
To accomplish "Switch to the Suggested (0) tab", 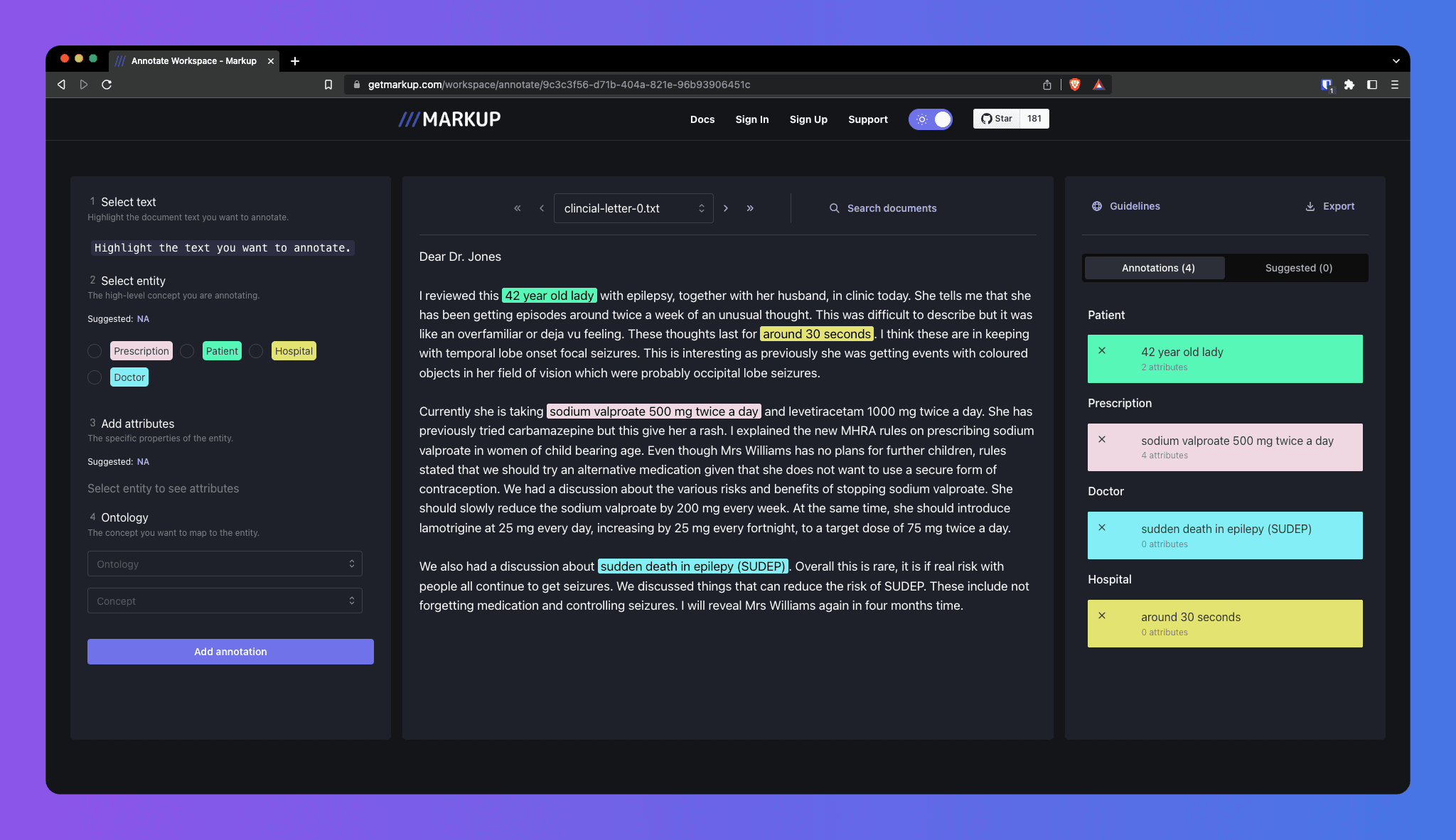I will 1298,268.
